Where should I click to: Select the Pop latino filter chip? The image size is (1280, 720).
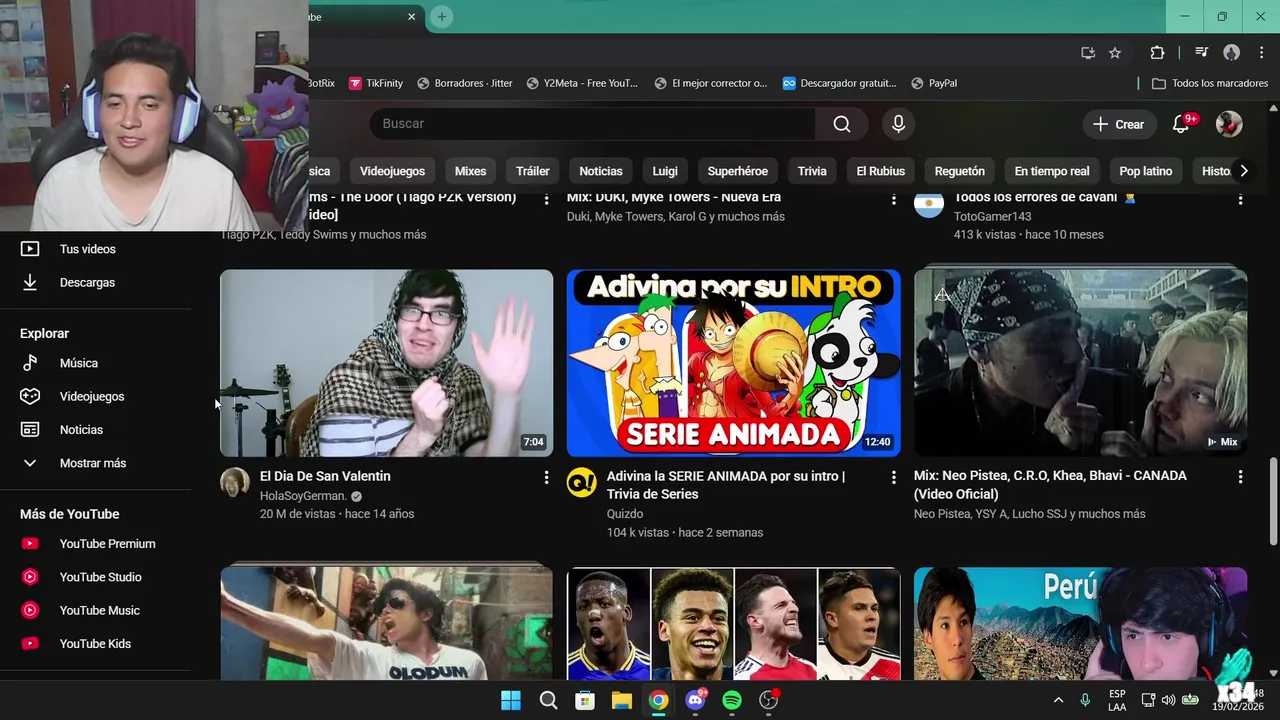(x=1146, y=171)
